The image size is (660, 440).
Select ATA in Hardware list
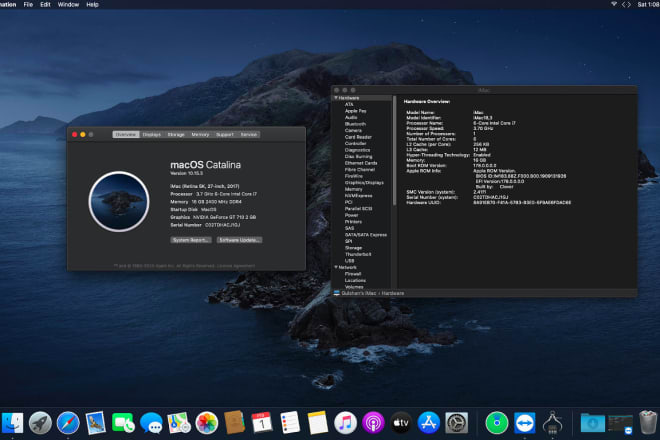tap(349, 104)
